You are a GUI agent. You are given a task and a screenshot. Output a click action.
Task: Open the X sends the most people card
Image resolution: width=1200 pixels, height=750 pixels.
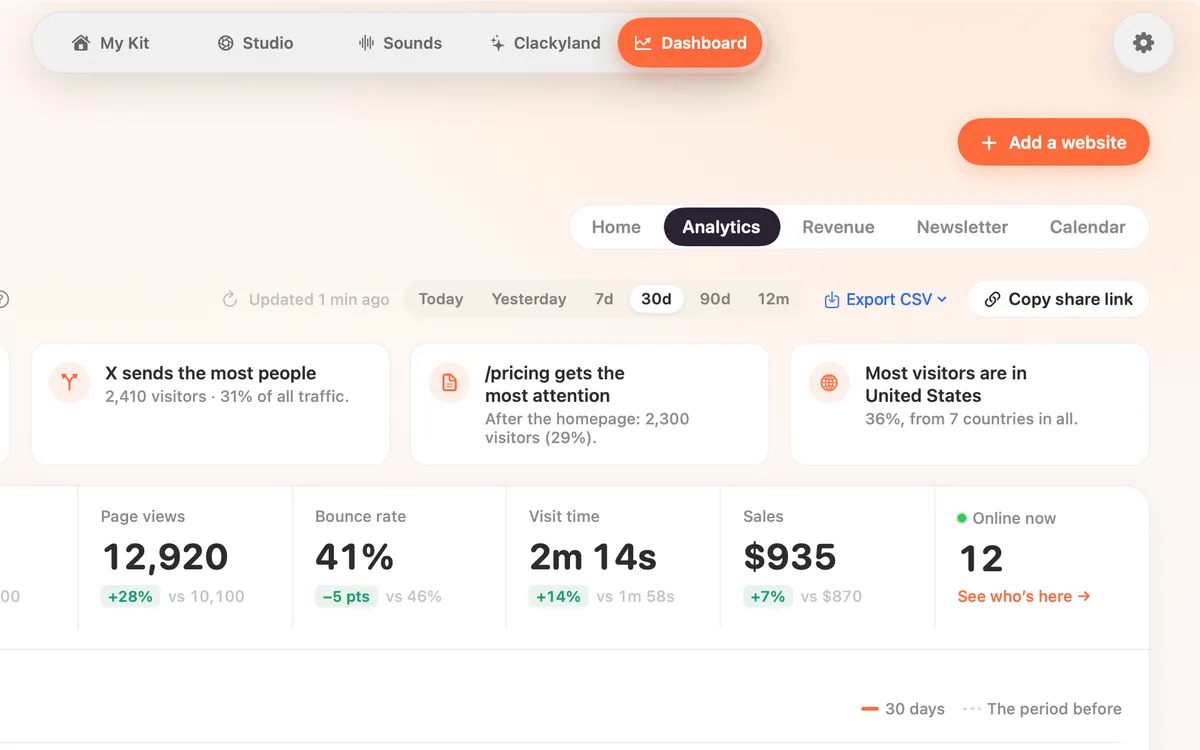click(210, 404)
